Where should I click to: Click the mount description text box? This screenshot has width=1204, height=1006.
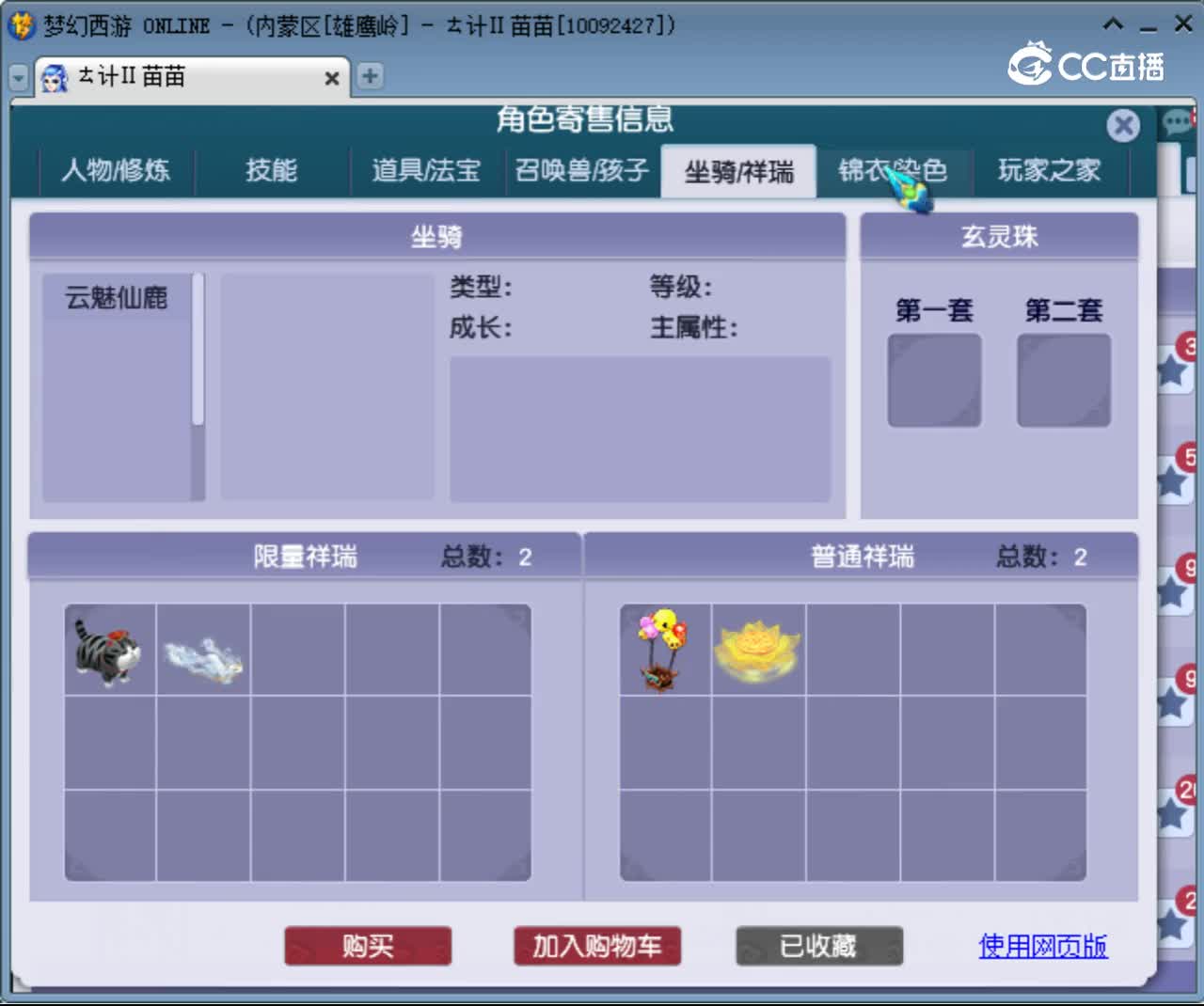(641, 429)
